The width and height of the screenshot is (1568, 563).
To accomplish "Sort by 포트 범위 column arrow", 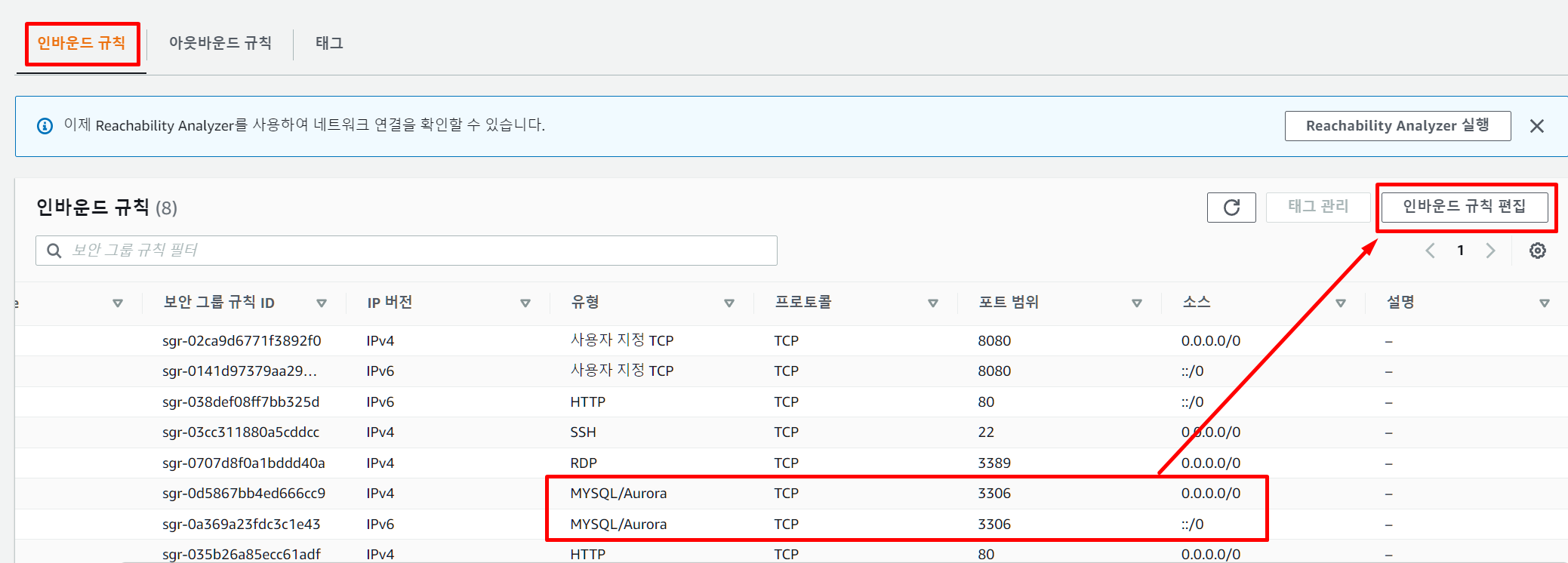I will point(1137,303).
